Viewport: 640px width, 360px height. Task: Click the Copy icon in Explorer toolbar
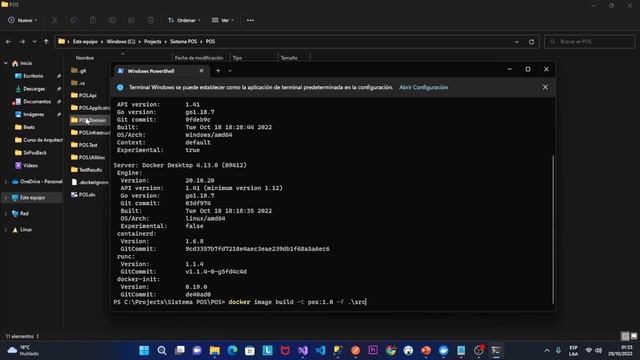click(73, 20)
